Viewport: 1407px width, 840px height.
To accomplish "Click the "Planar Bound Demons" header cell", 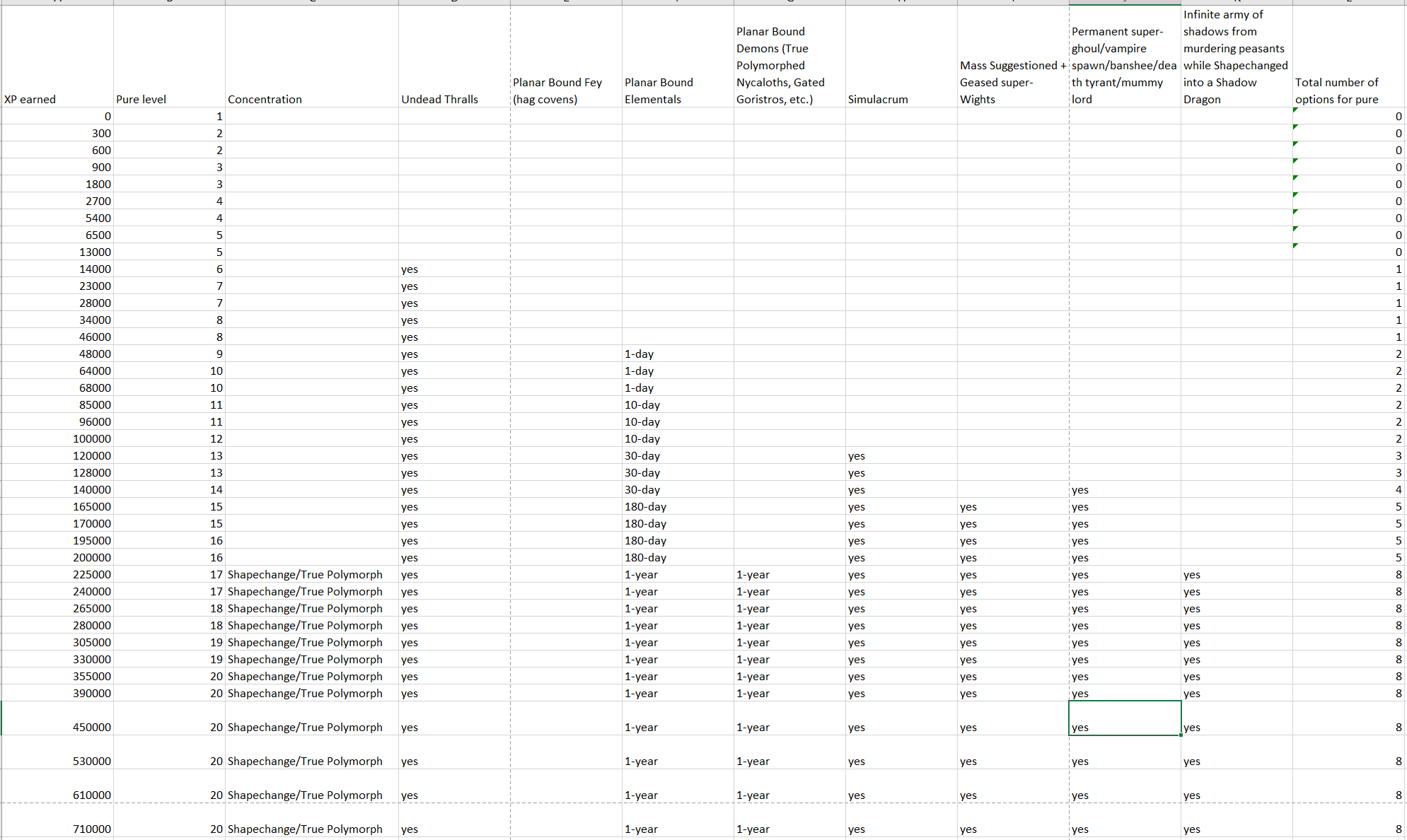I will [x=789, y=57].
